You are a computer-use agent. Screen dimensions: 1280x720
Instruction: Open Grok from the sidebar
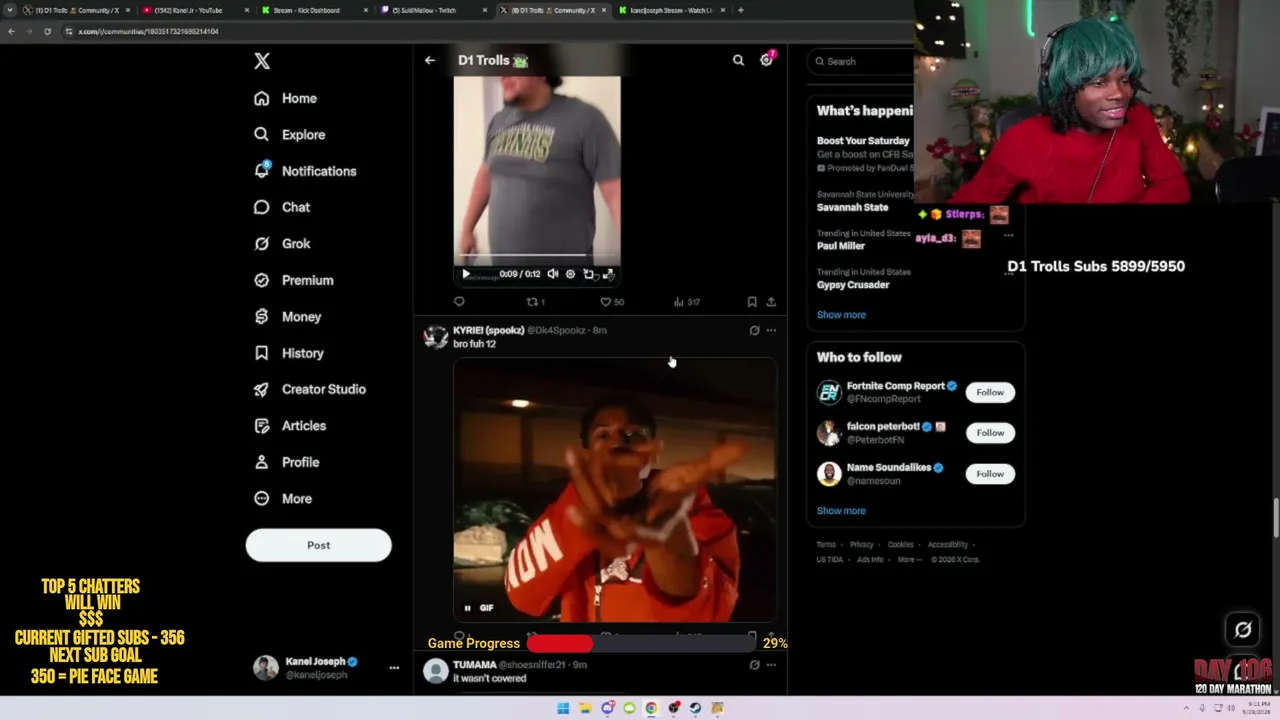[282, 244]
